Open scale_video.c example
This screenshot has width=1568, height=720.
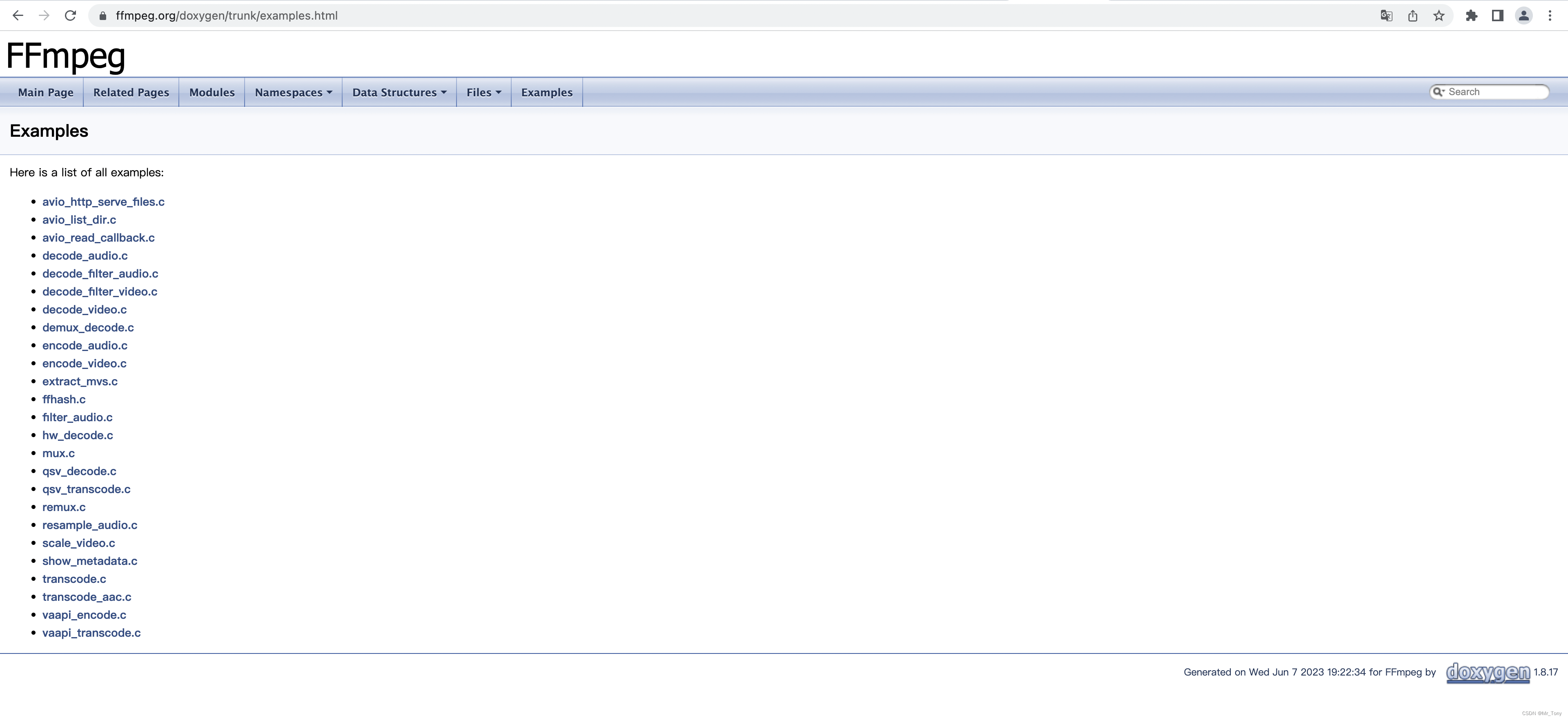[x=78, y=543]
